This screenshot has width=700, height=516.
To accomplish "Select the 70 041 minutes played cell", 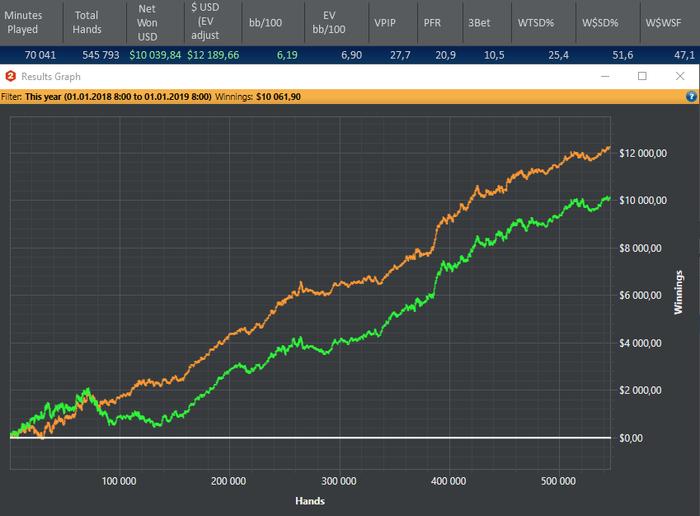I will (40, 55).
